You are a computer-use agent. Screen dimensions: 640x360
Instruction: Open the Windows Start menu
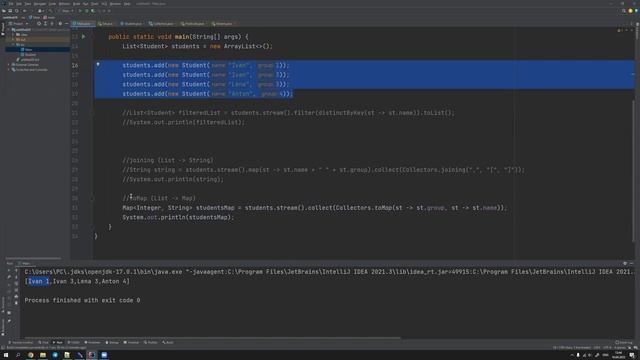(6, 355)
